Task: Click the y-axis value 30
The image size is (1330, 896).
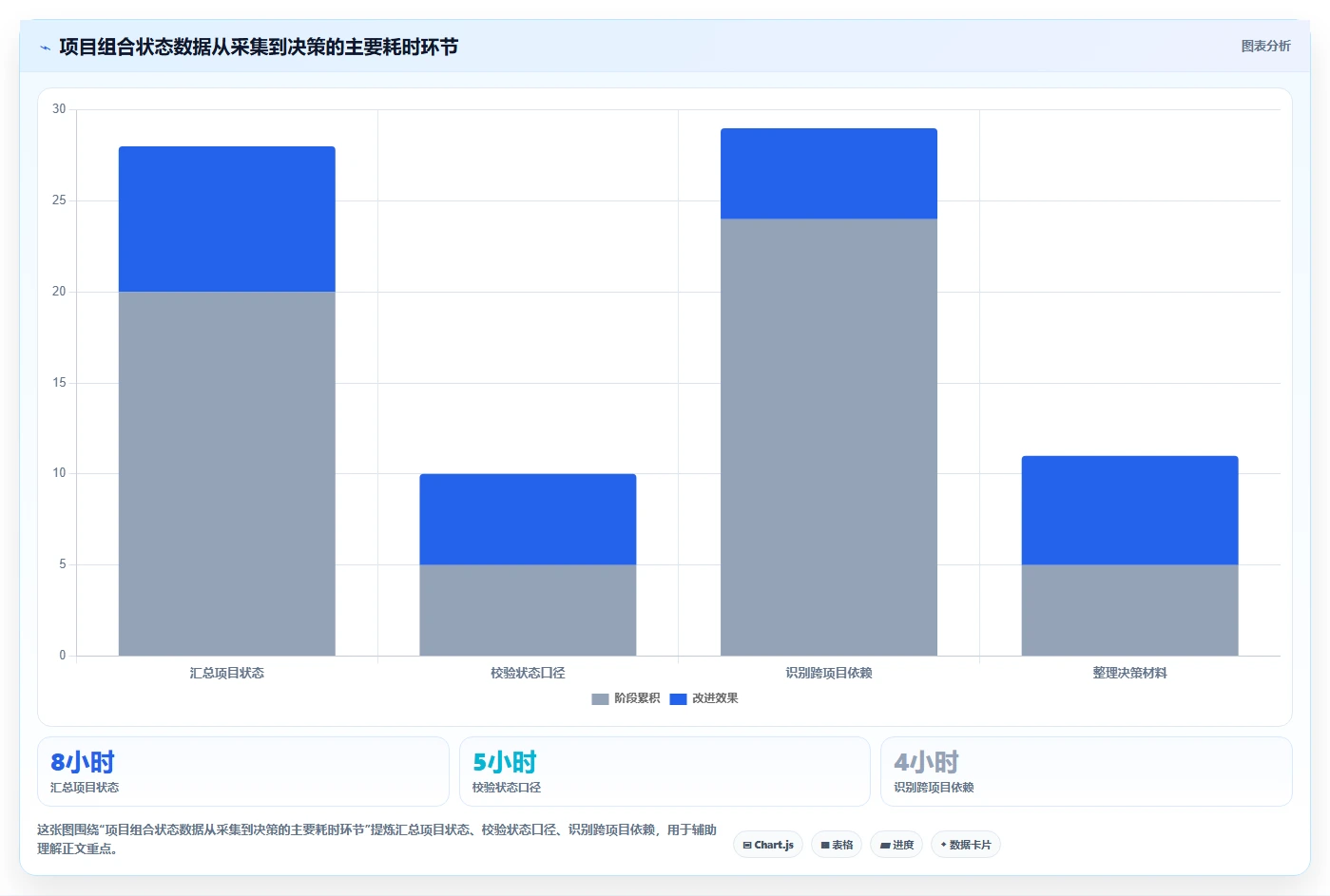Action: [x=59, y=109]
